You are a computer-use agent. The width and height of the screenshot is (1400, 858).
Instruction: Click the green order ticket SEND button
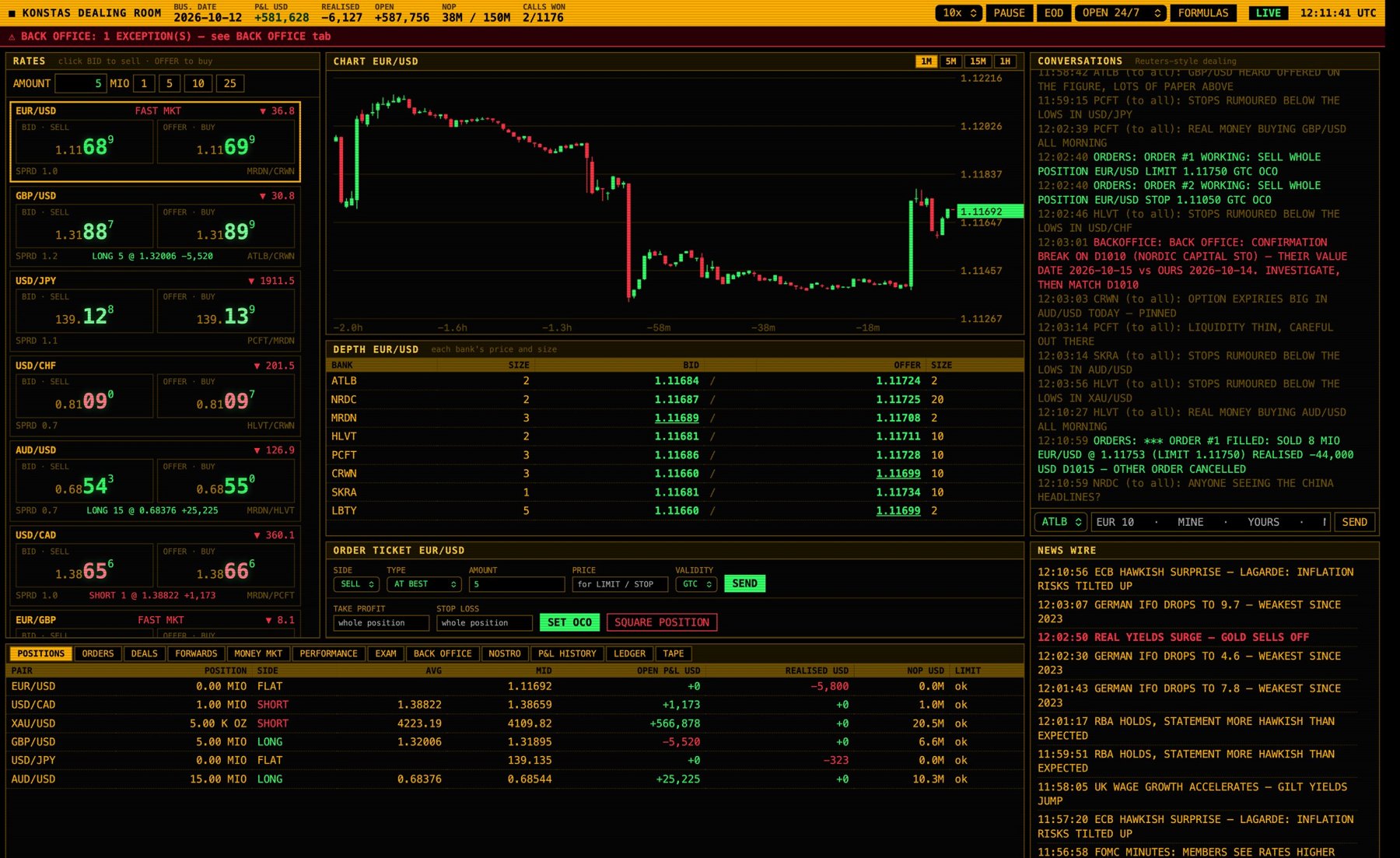pyautogui.click(x=744, y=583)
